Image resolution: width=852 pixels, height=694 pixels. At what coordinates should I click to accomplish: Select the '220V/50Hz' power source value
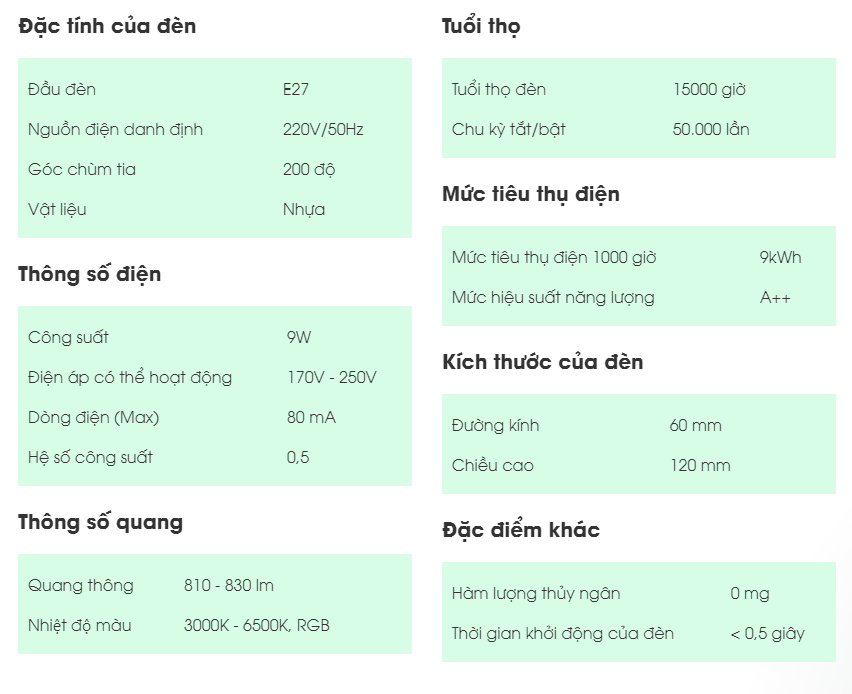coord(323,129)
